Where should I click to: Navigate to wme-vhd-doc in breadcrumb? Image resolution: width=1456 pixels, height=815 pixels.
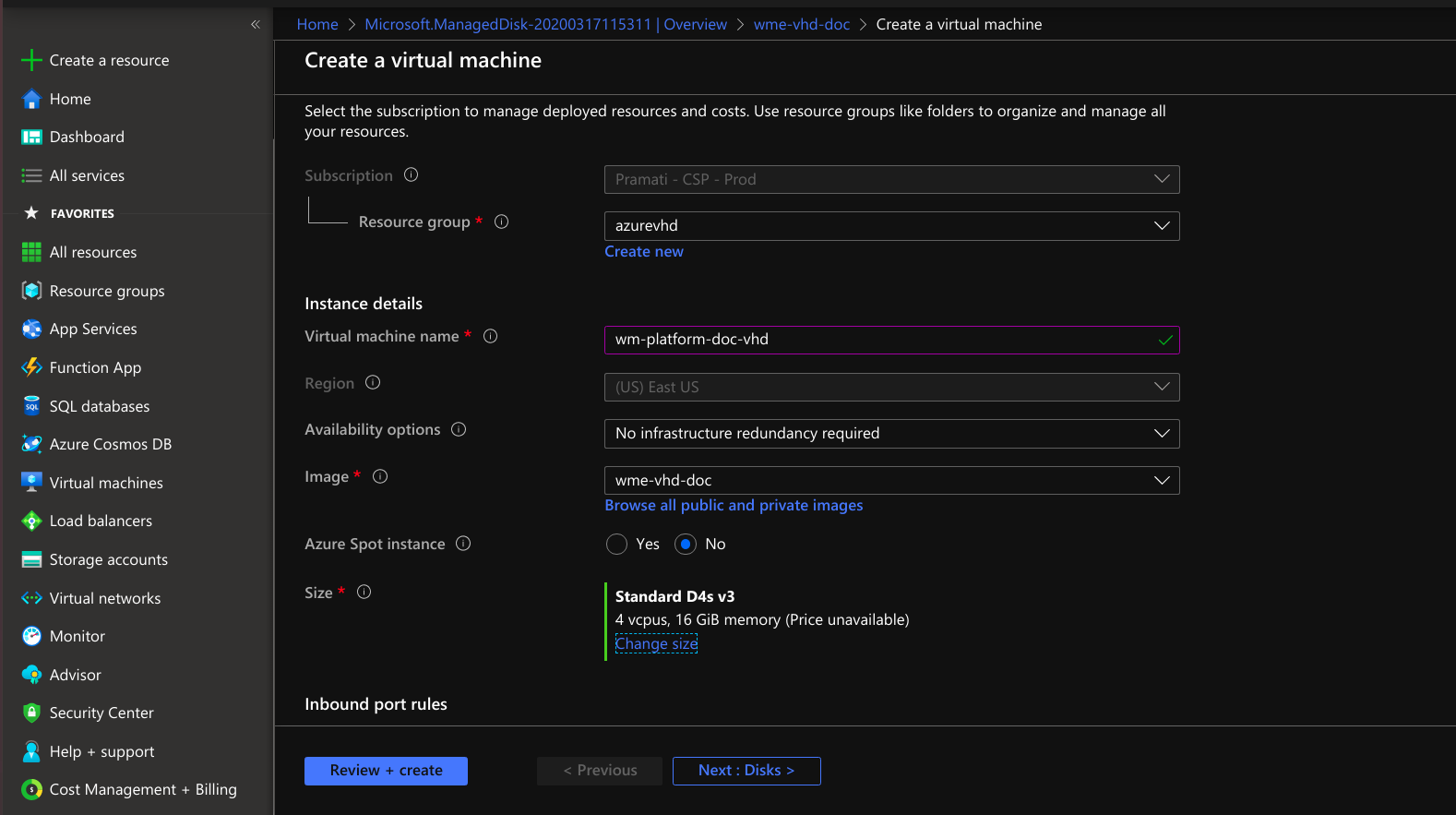click(x=801, y=25)
